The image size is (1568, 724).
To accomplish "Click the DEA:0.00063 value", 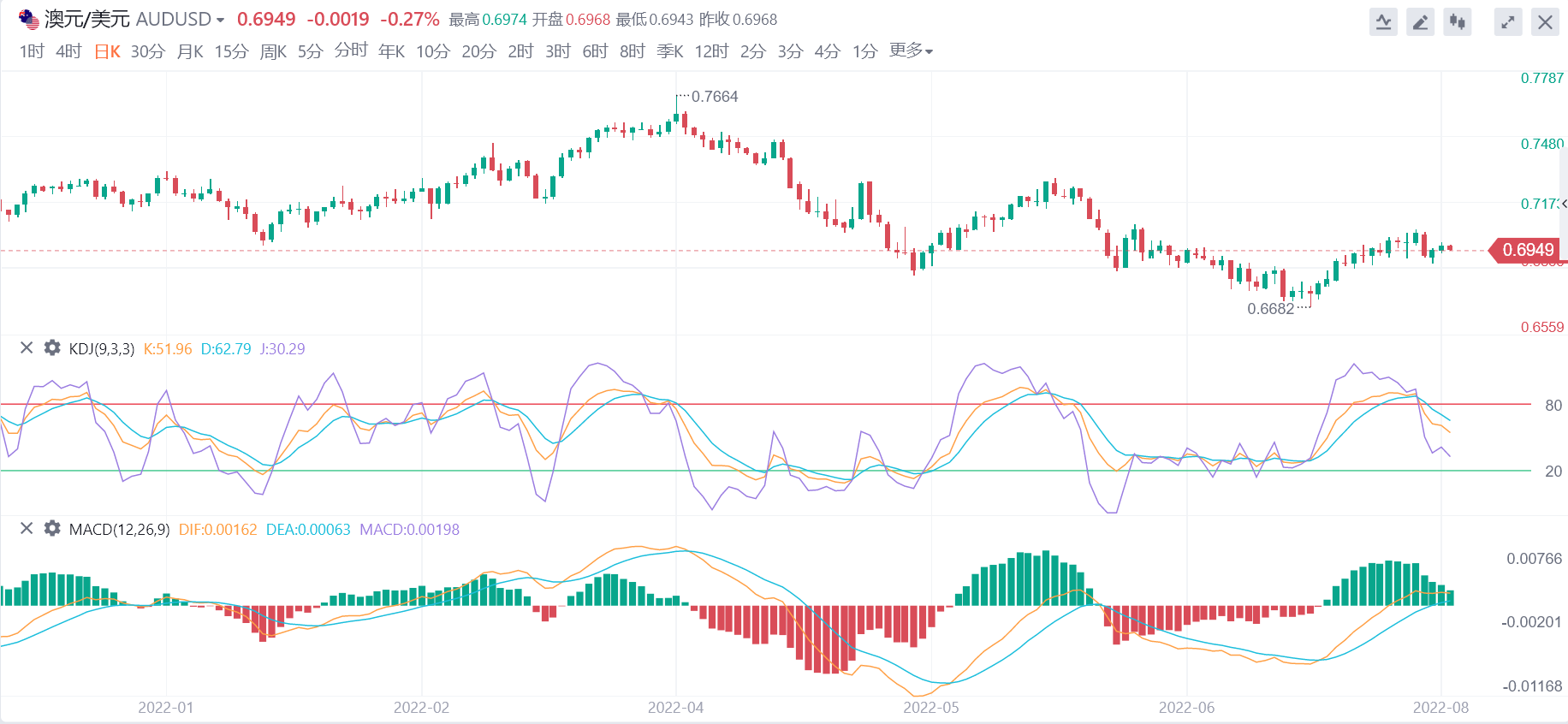I will [x=308, y=529].
